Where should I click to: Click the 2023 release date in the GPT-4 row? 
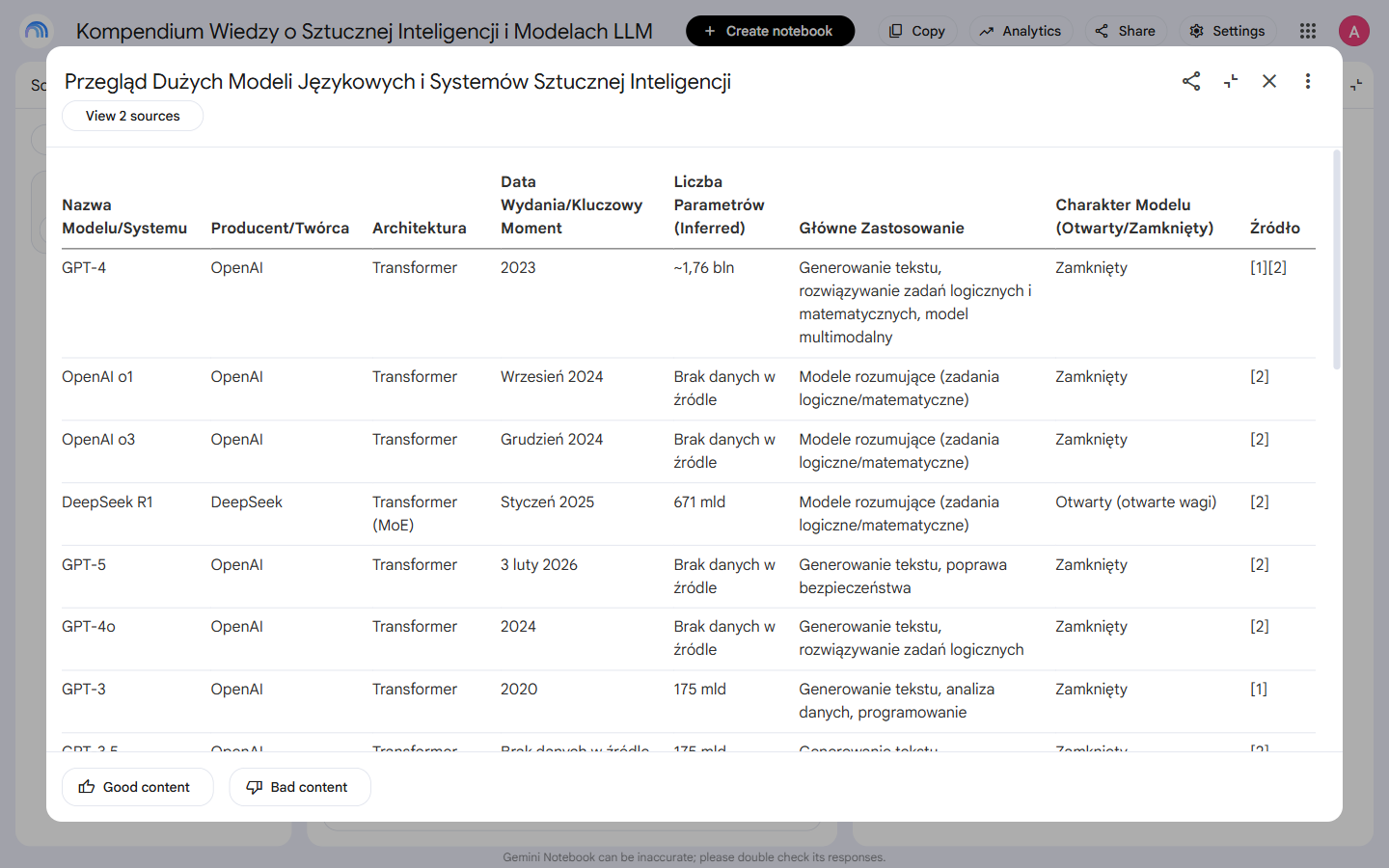[518, 267]
